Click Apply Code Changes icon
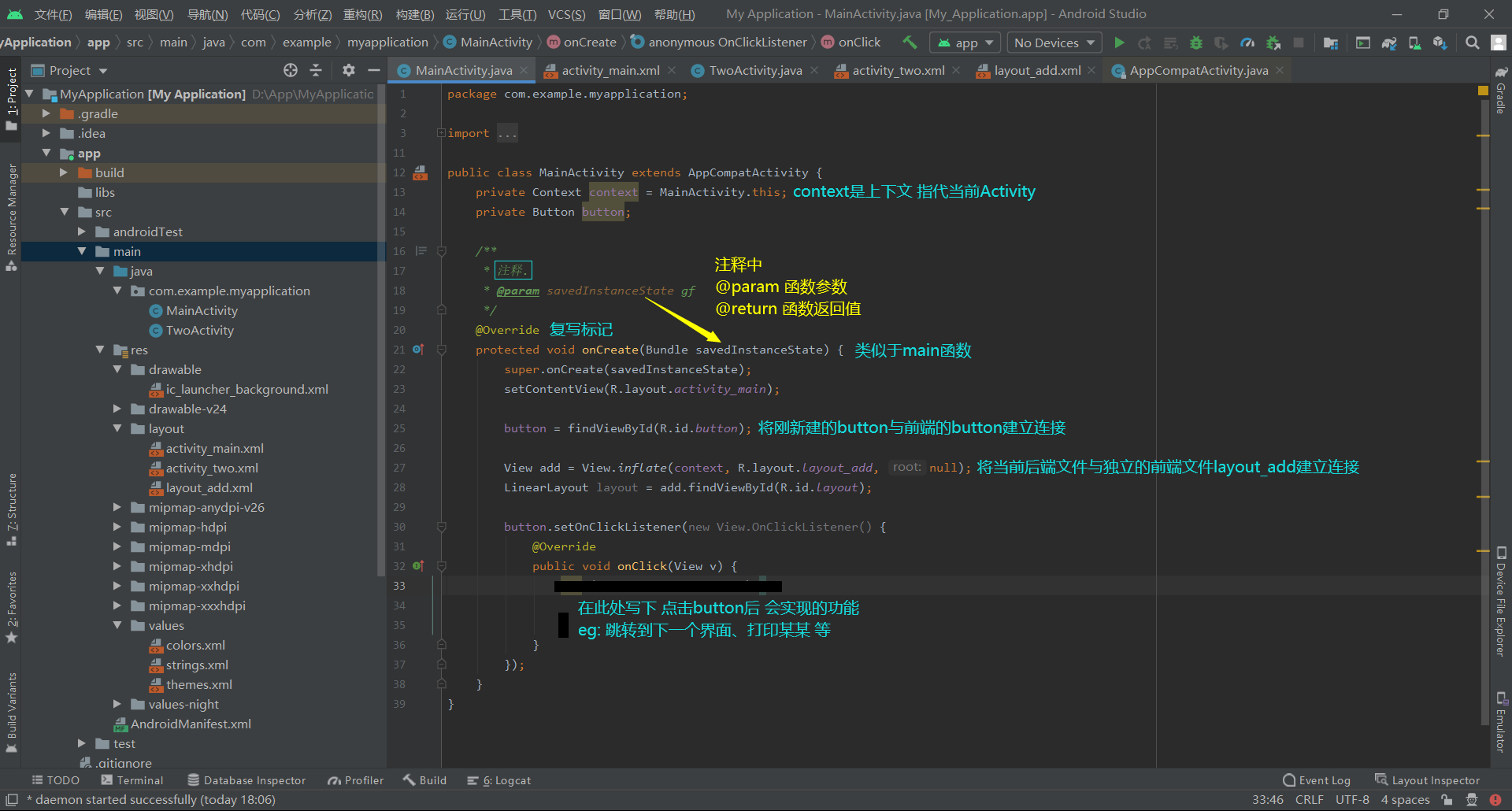Image resolution: width=1512 pixels, height=811 pixels. point(1170,43)
